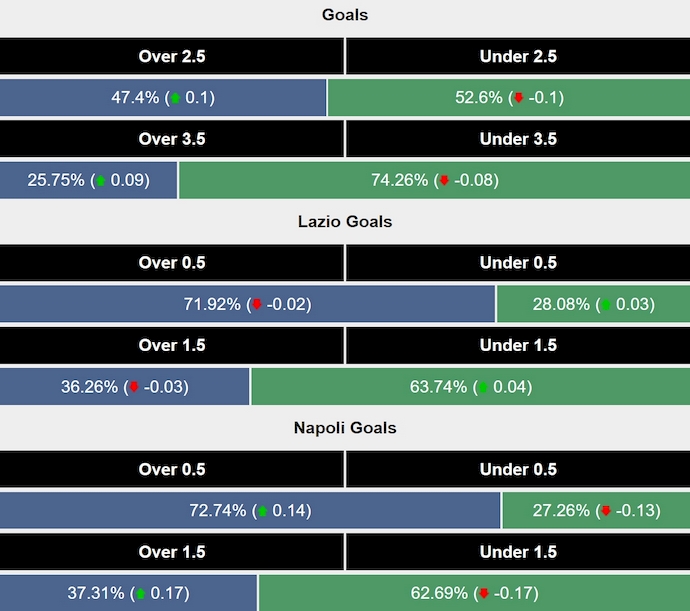Select Napoli Goals Under 1.5 header
The width and height of the screenshot is (690, 611).
[518, 552]
